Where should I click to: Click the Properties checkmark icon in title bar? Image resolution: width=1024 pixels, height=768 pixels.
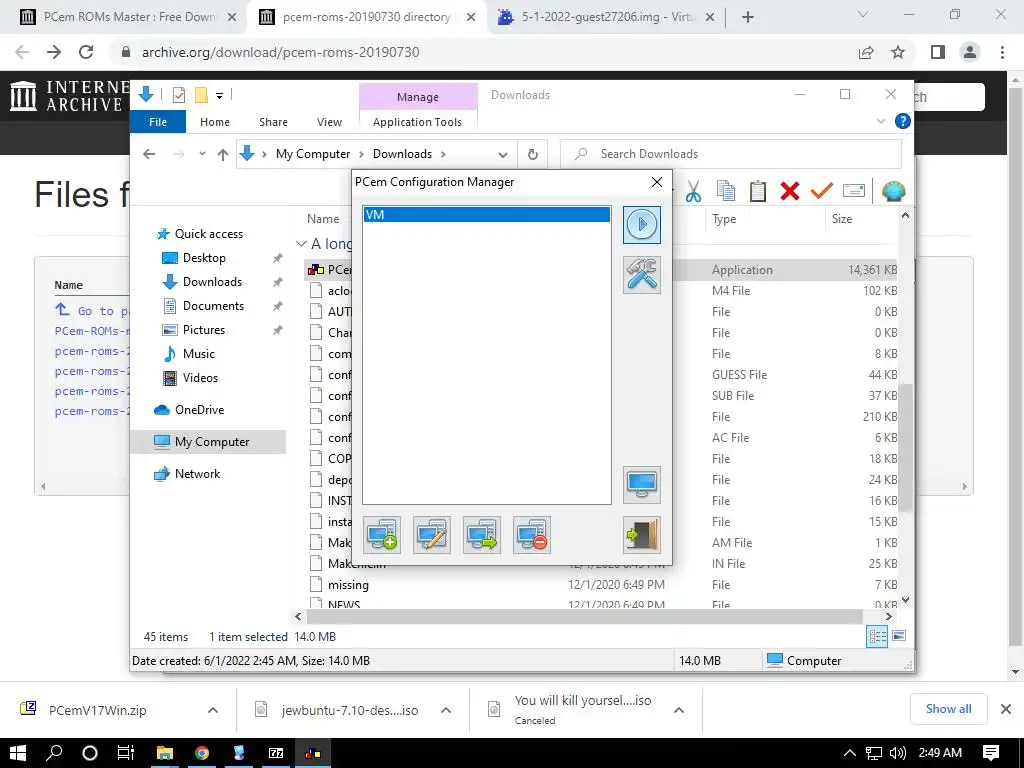(178, 95)
